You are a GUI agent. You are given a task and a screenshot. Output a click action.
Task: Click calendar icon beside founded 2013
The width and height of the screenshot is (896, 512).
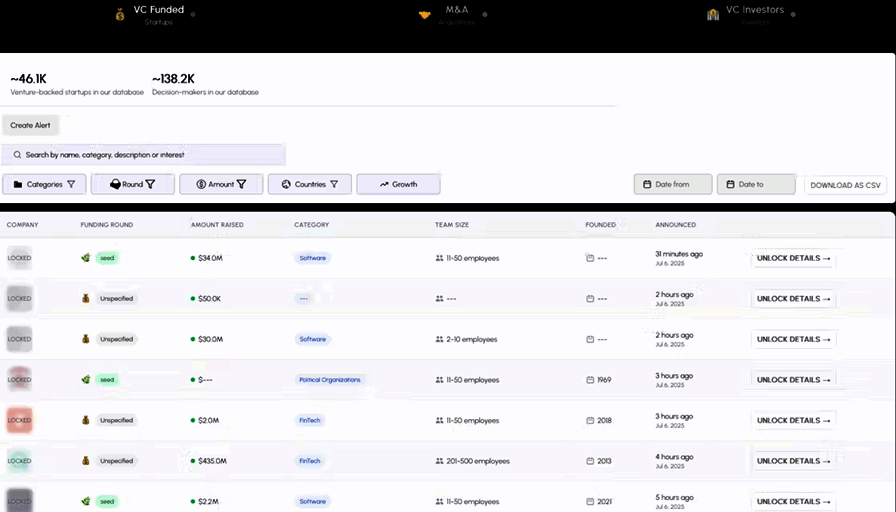[590, 461]
